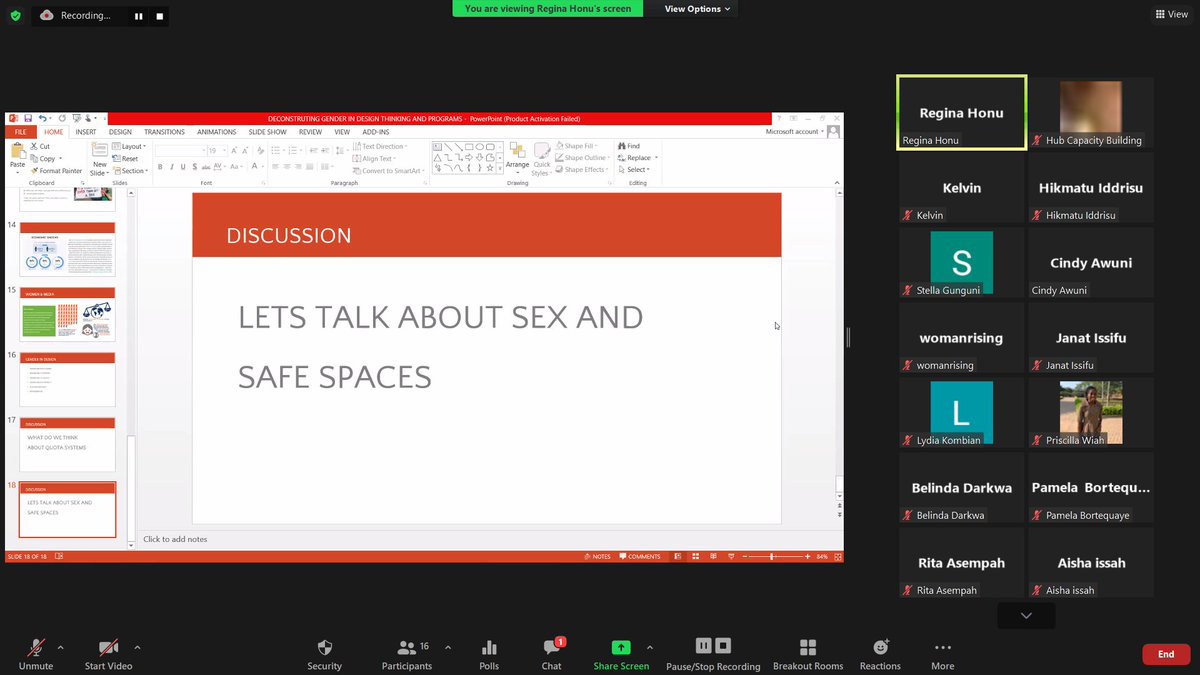
Task: Click Reset slide button
Action: [x=126, y=158]
